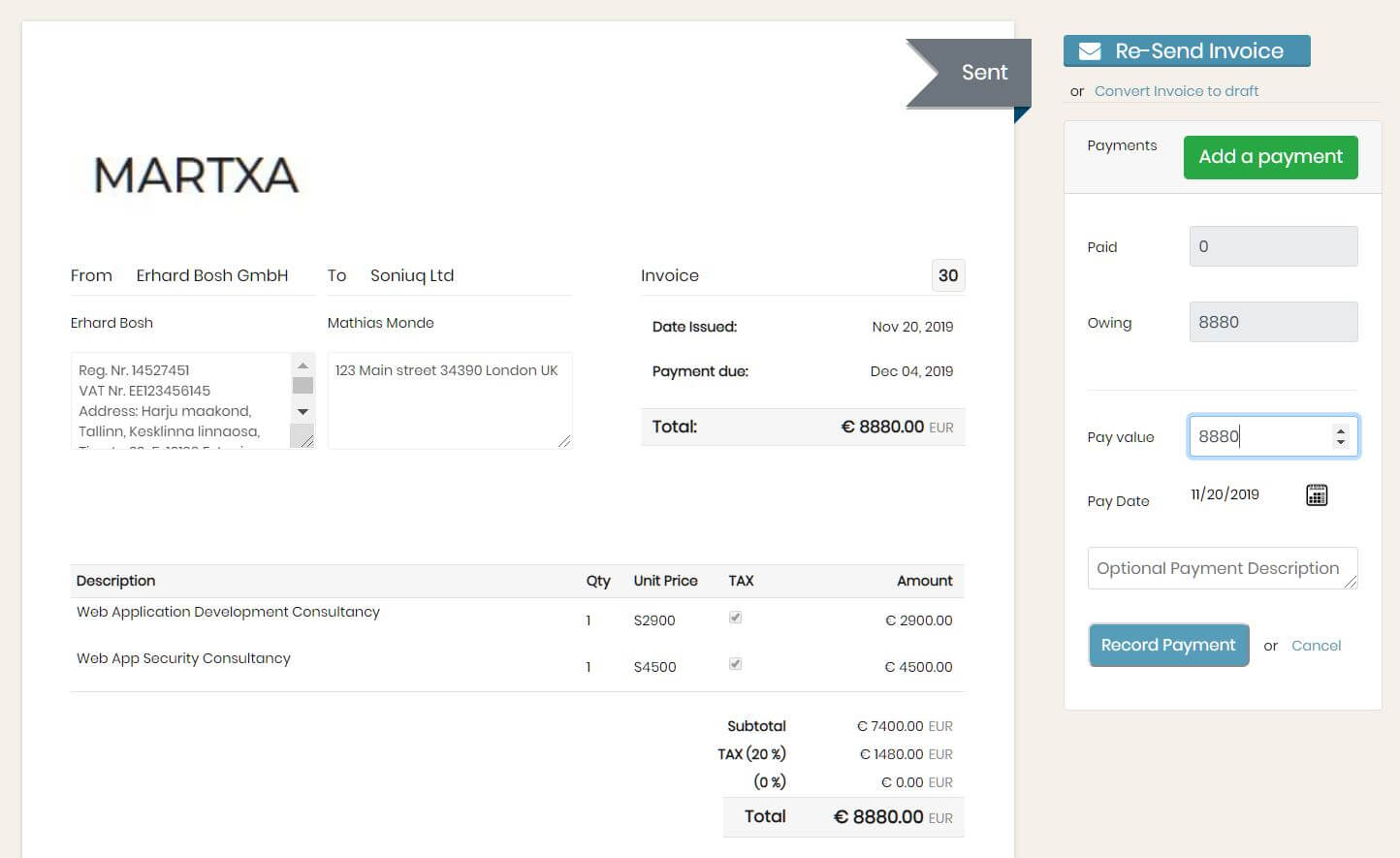
Task: Click the (0 %) tax value 0.00 EUR
Action: point(917,782)
